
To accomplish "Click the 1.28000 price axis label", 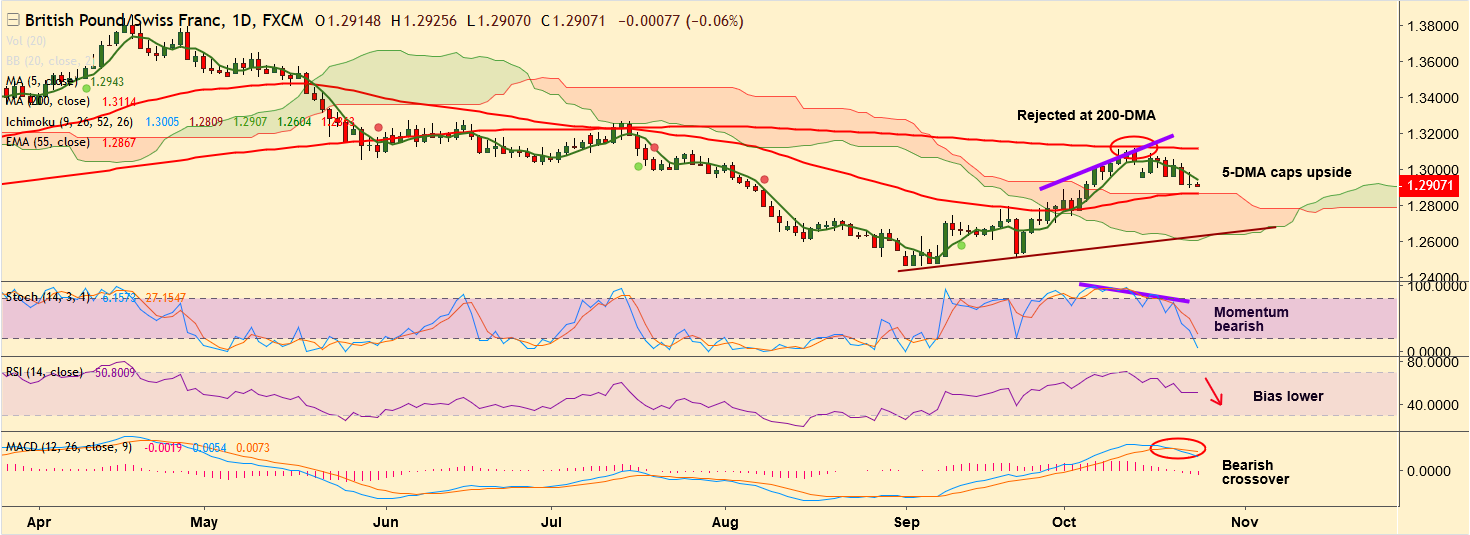I will click(1430, 206).
